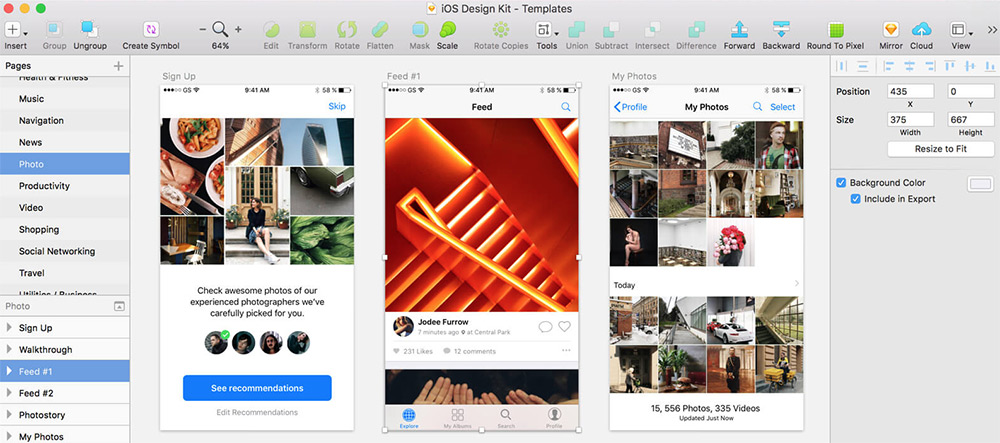Select the Social Networking page
The image size is (1000, 443).
64,251
